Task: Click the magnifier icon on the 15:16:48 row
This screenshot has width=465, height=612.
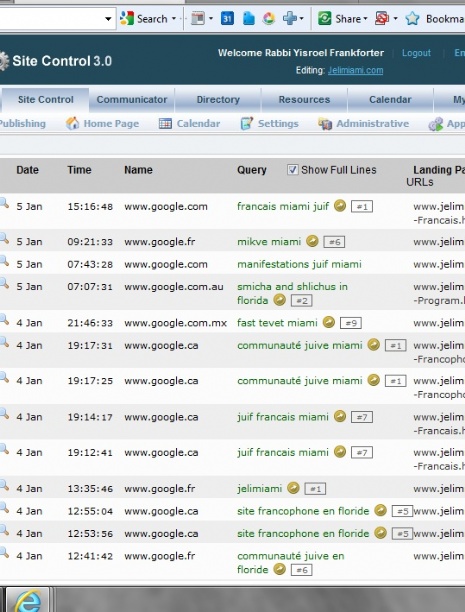Action: (x=4, y=203)
